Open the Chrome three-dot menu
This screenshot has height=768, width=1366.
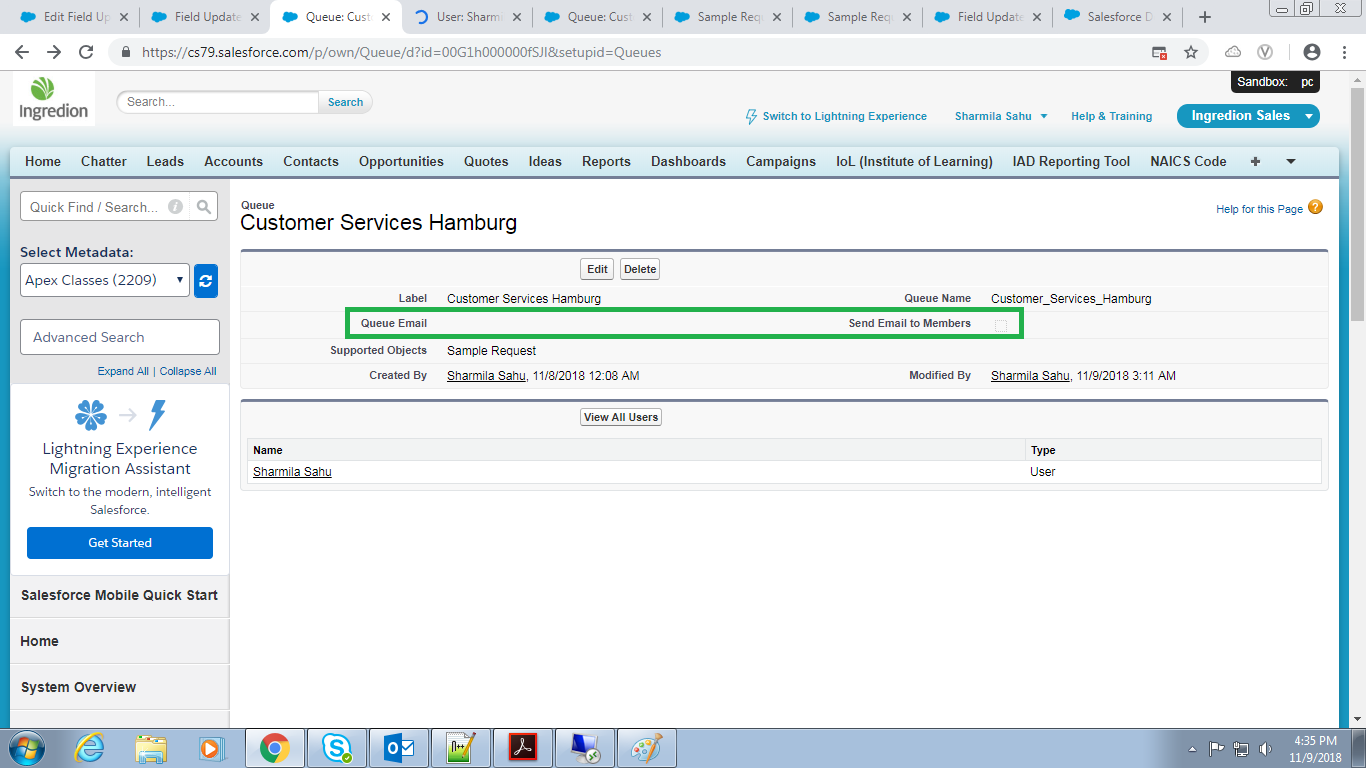[1344, 52]
